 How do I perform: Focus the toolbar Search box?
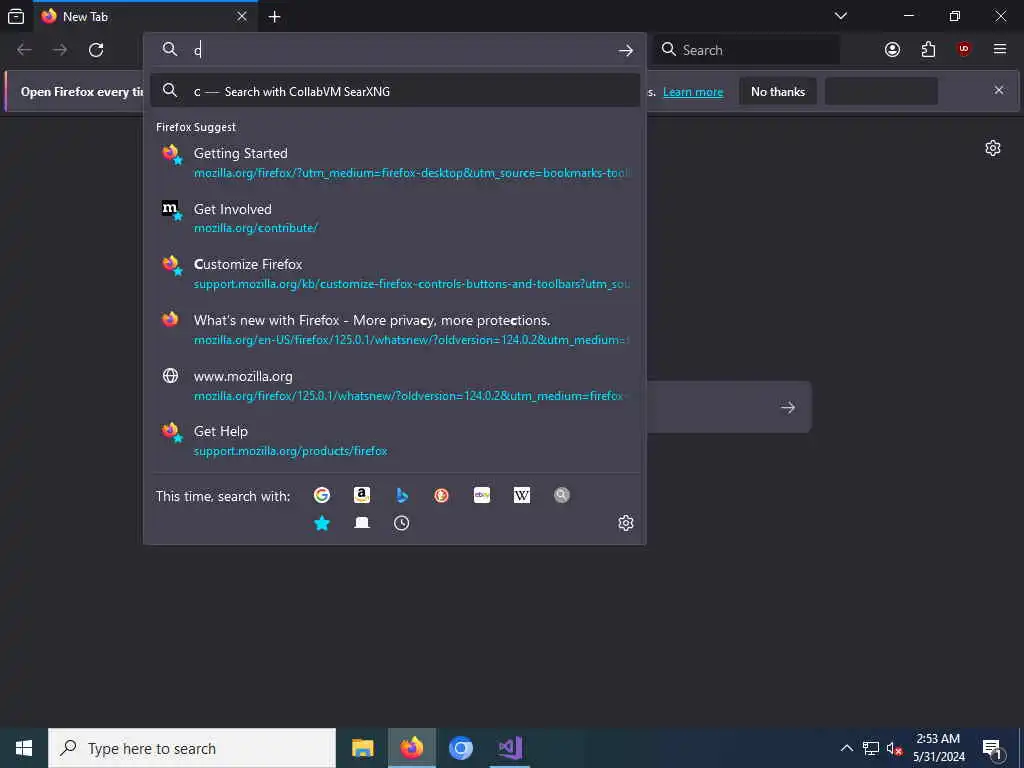746,50
